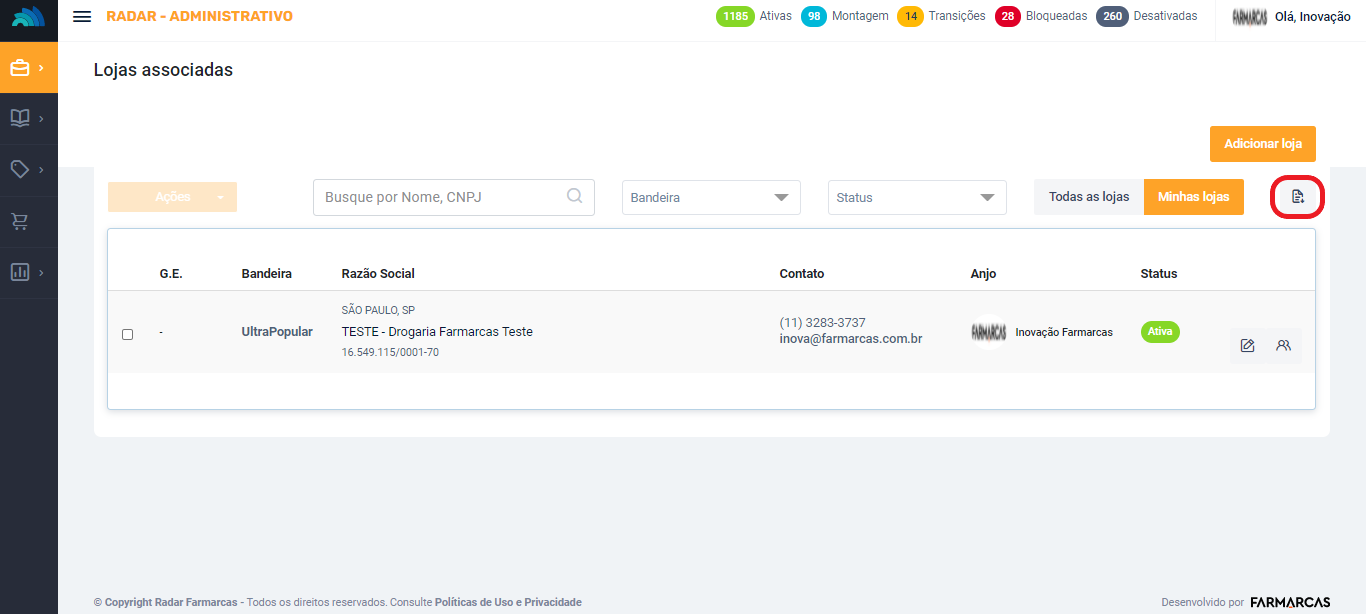The height and width of the screenshot is (614, 1366).
Task: Open users icon for the store row
Action: tap(1283, 346)
